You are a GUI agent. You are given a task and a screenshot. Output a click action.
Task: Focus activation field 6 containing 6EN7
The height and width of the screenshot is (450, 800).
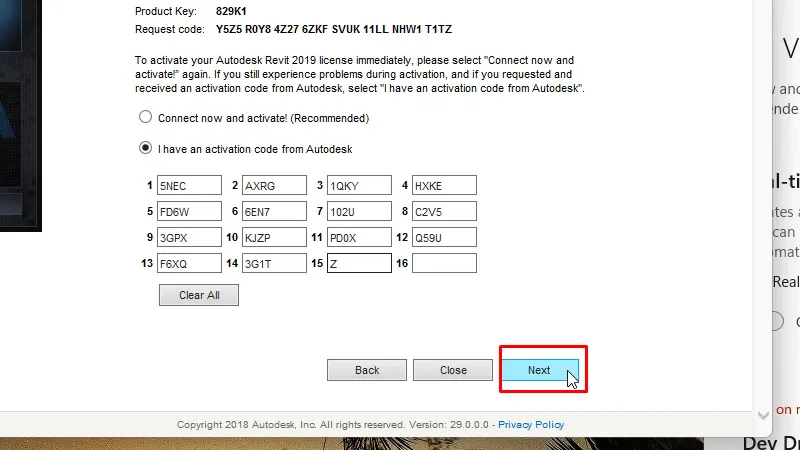click(x=274, y=212)
